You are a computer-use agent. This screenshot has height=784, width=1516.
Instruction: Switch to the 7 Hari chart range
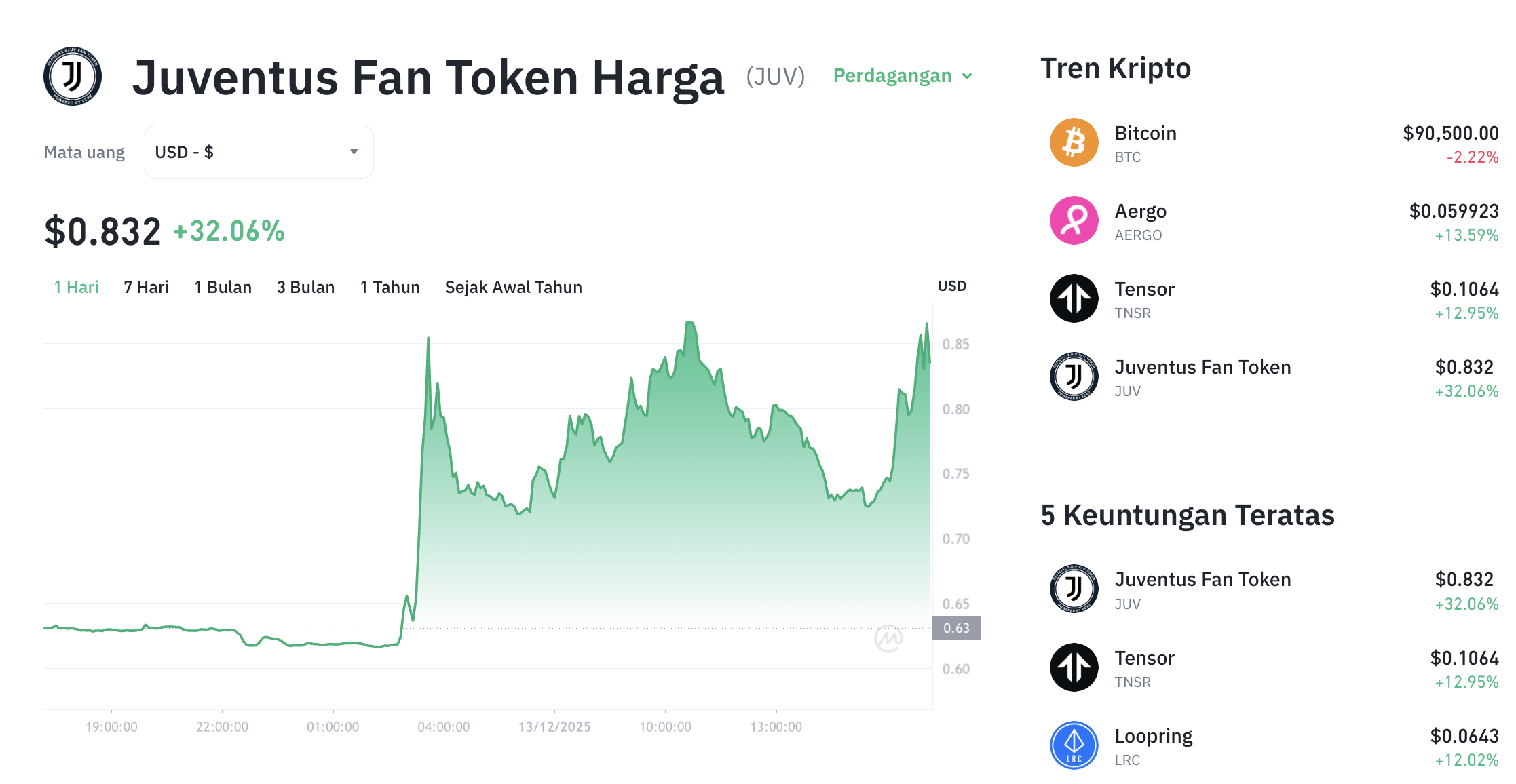(x=145, y=287)
